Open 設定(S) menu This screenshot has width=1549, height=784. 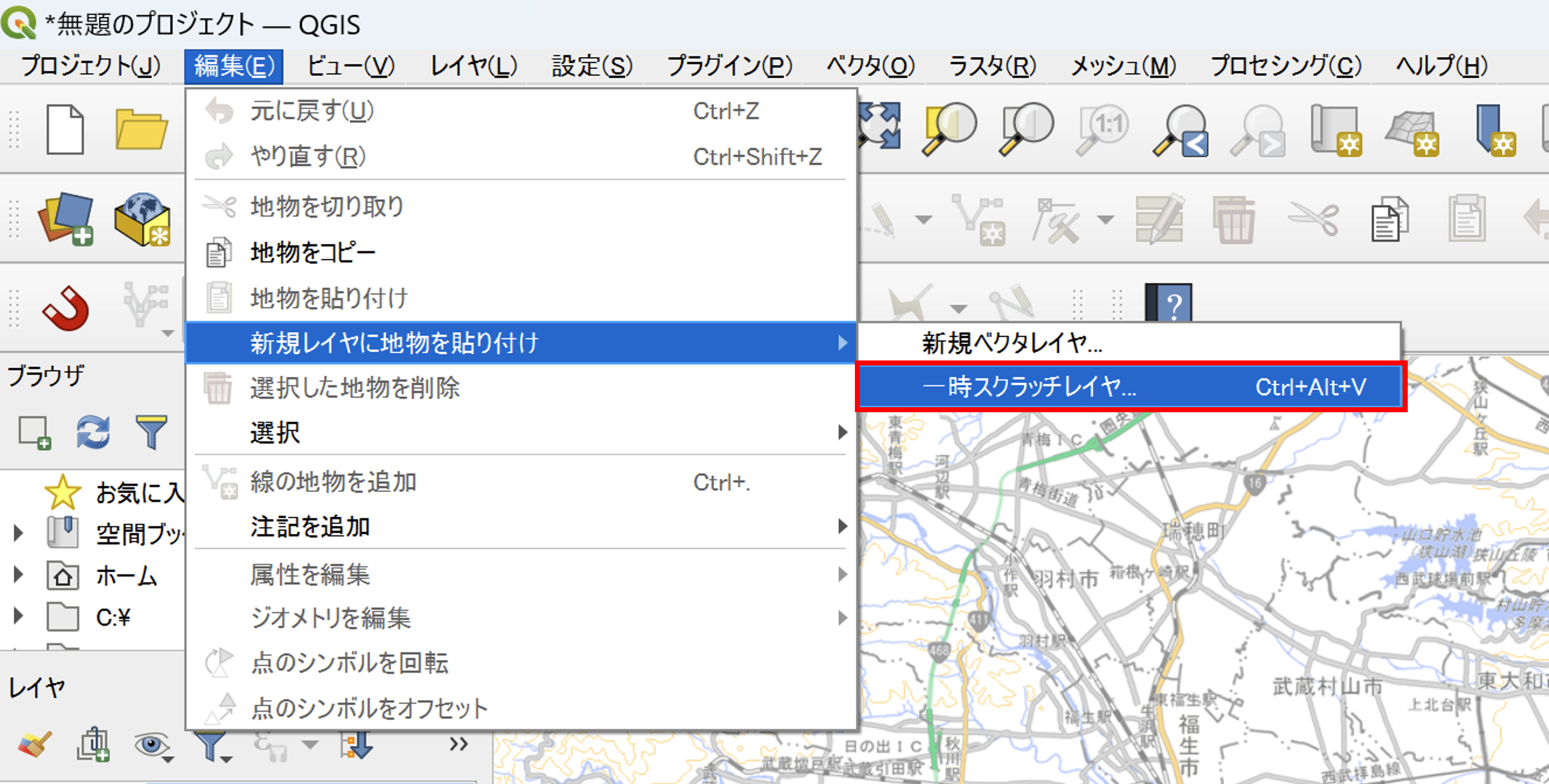point(592,65)
